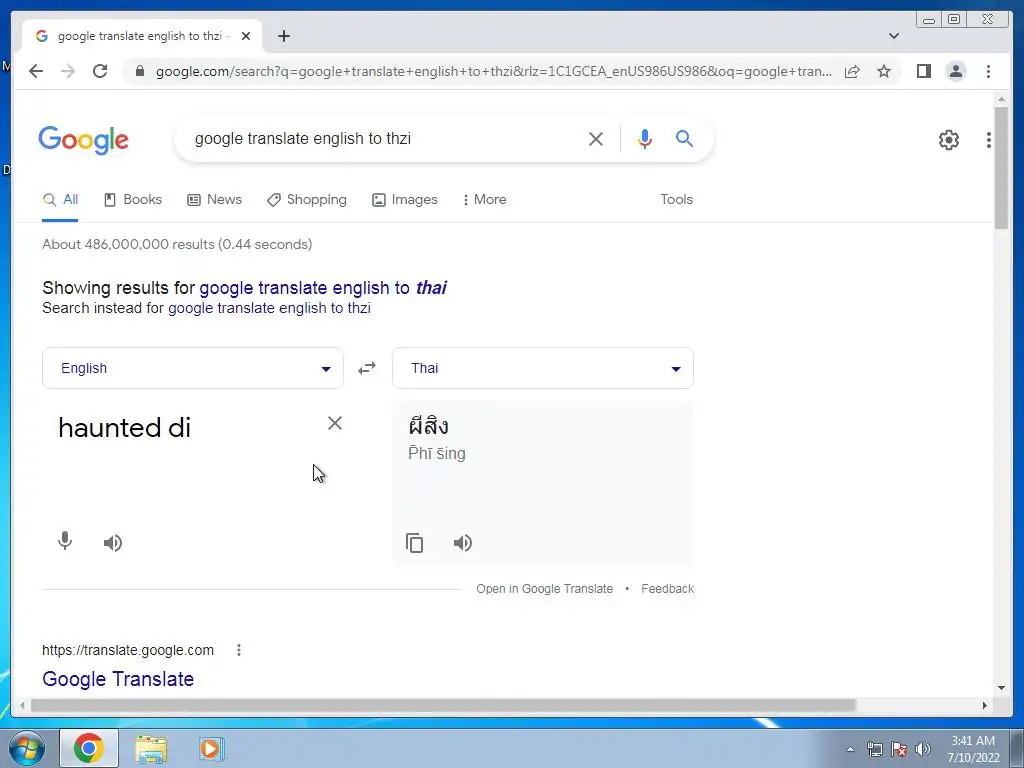Click the scroll down arrow

tap(1001, 688)
